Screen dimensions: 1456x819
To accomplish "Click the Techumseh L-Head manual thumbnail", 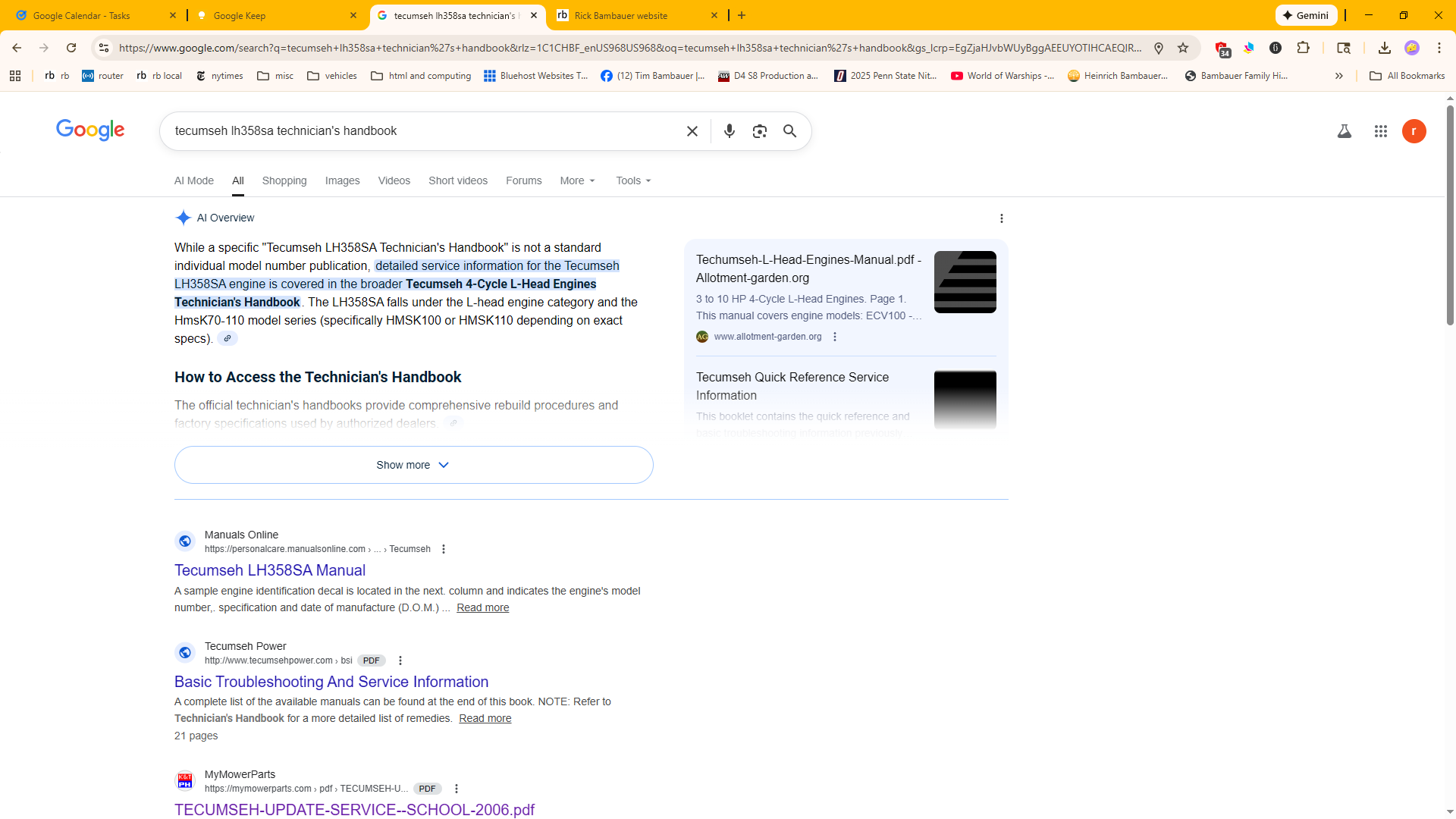I will pyautogui.click(x=965, y=282).
